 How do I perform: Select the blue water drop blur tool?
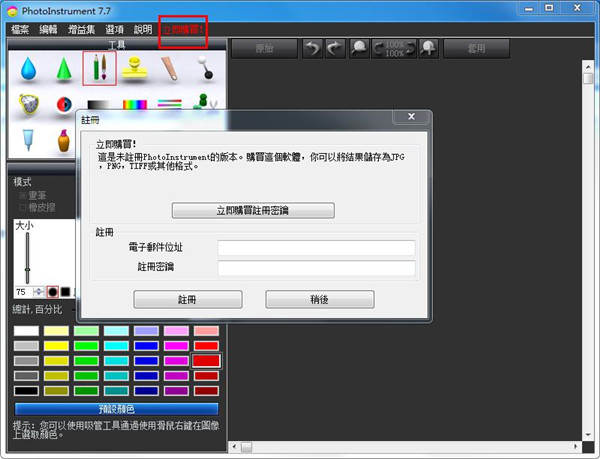(x=28, y=69)
